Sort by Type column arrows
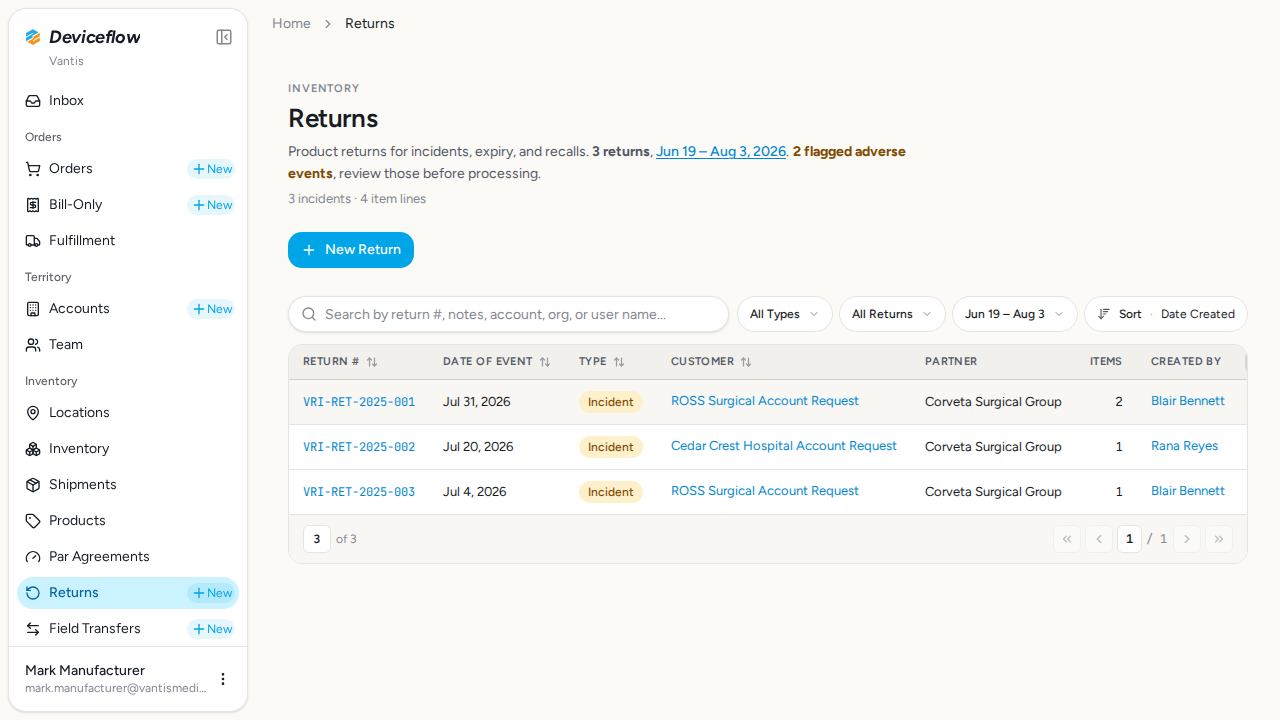 click(619, 362)
